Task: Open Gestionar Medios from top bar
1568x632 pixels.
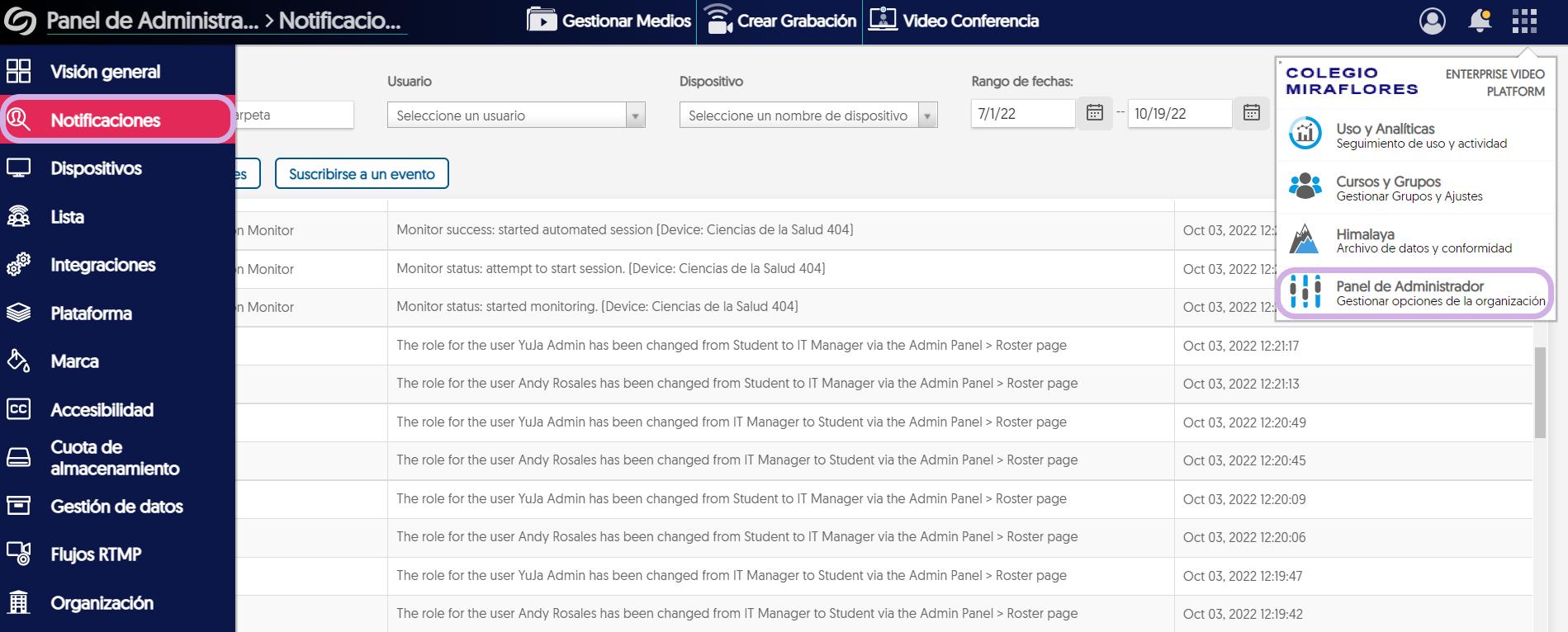Action: pyautogui.click(x=609, y=21)
